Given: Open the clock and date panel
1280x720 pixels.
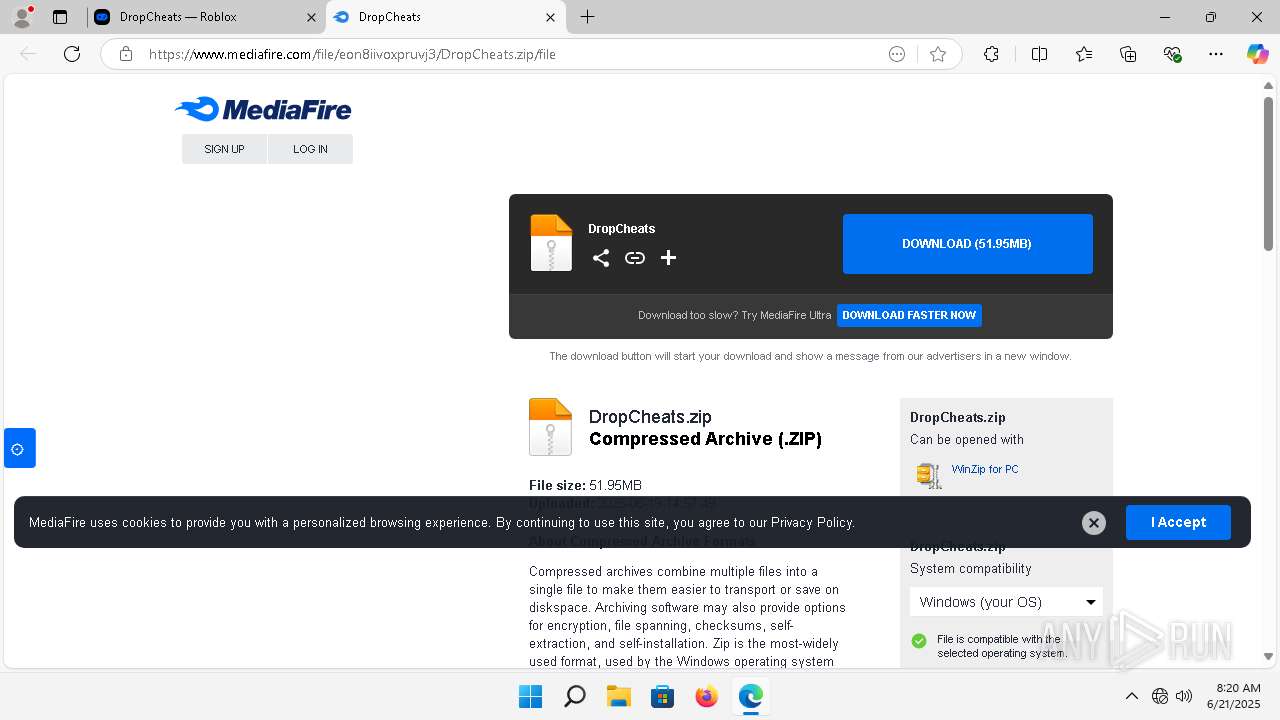Looking at the screenshot, I should pyautogui.click(x=1234, y=696).
